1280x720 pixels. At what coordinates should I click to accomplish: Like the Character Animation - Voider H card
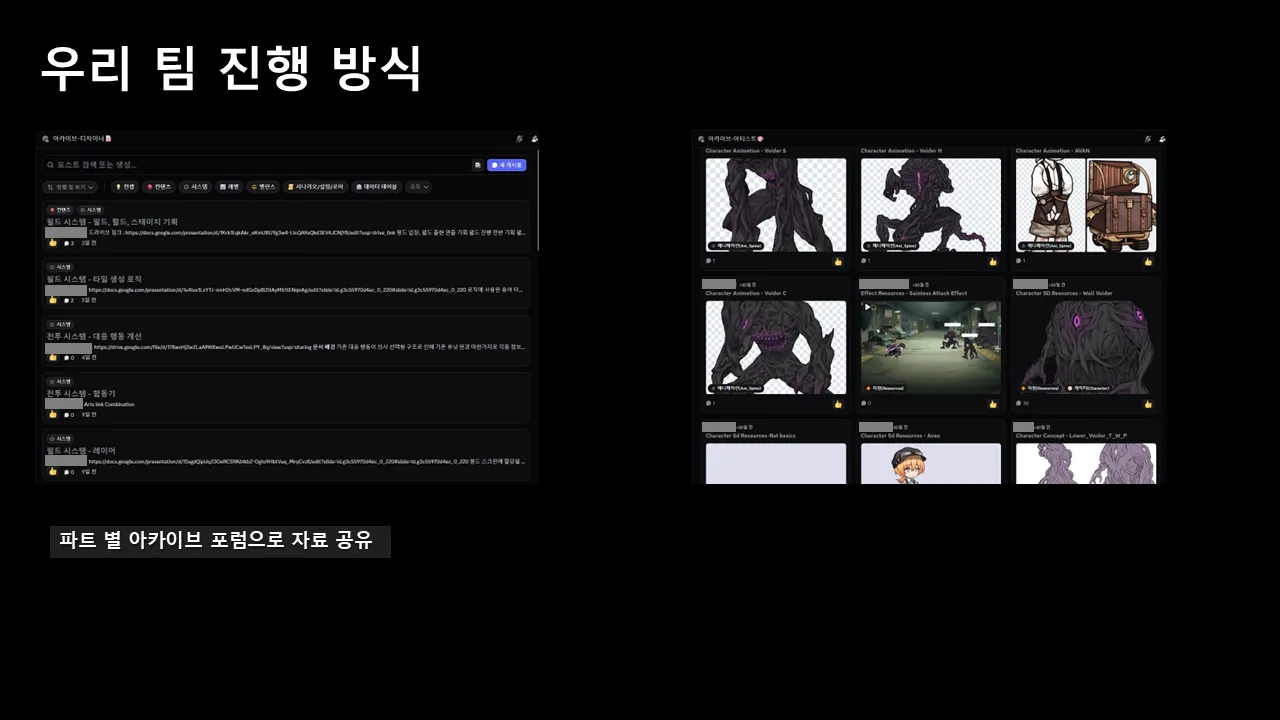(993, 261)
